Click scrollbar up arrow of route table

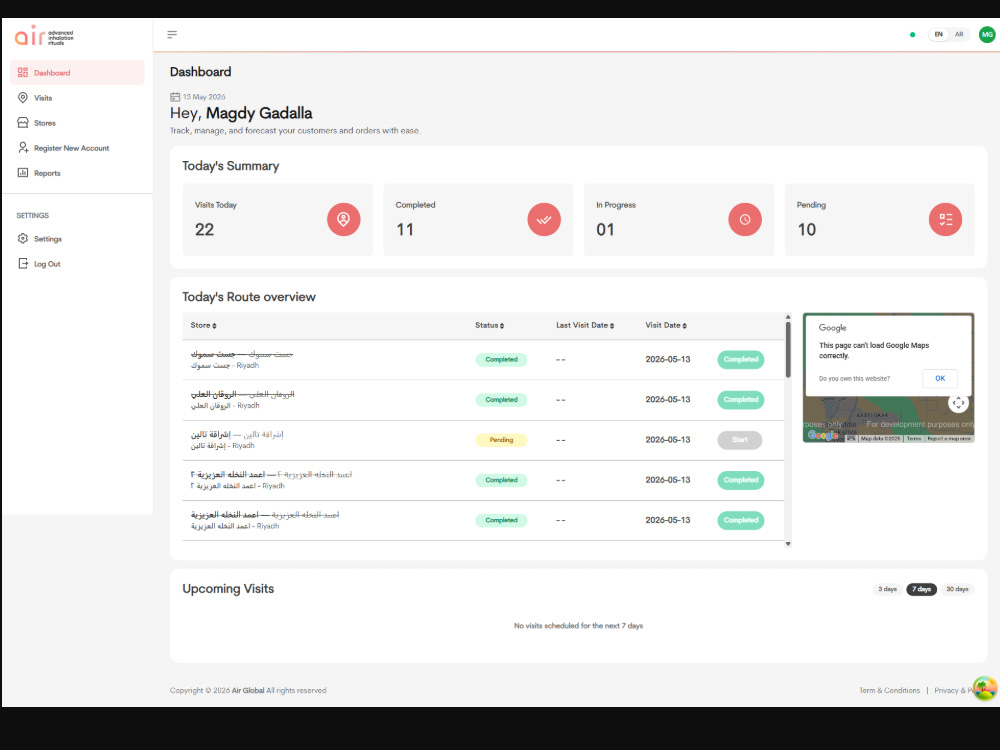(788, 317)
